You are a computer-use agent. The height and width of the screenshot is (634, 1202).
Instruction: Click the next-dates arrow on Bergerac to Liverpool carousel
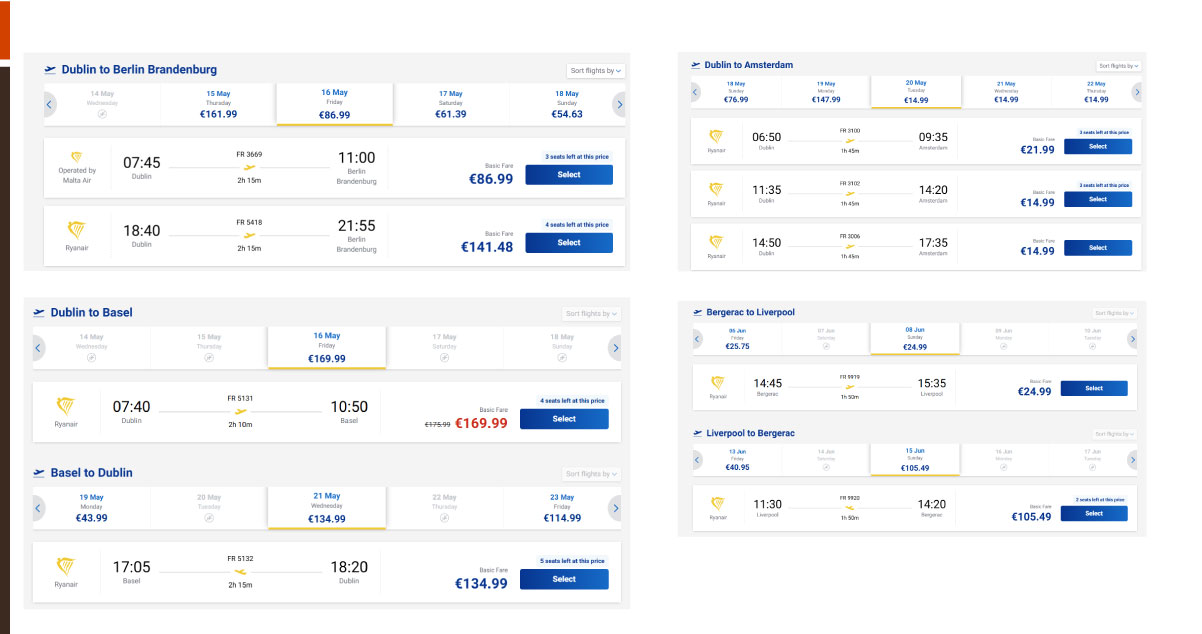[1133, 339]
